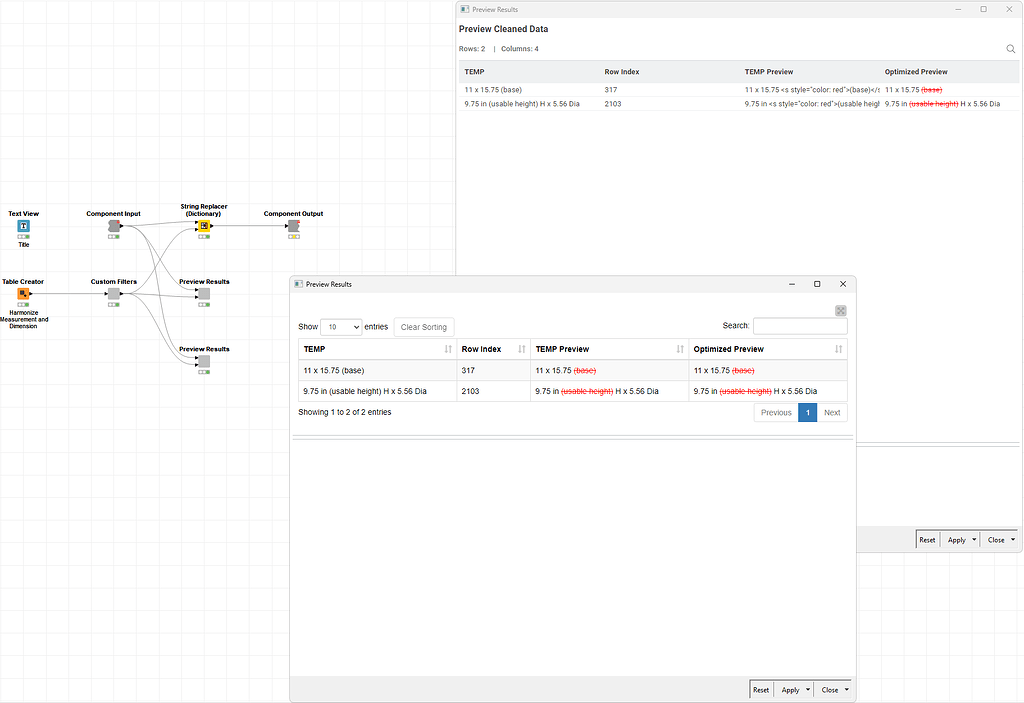Viewport: 1024px width, 703px height.
Task: Click the fullscreen expand icon above Search
Action: (x=840, y=310)
